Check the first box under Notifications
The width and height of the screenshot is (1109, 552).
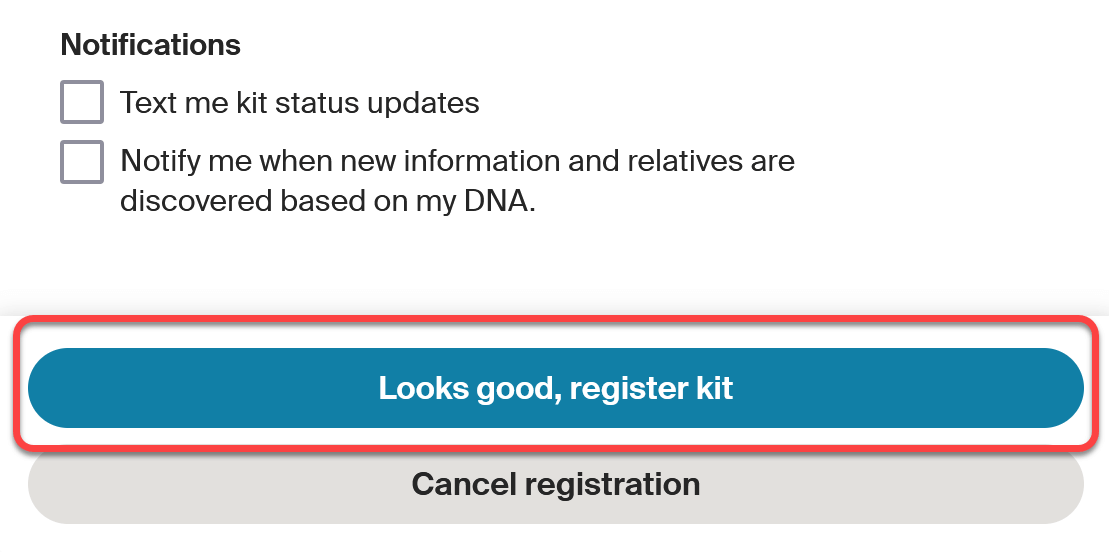click(x=82, y=102)
